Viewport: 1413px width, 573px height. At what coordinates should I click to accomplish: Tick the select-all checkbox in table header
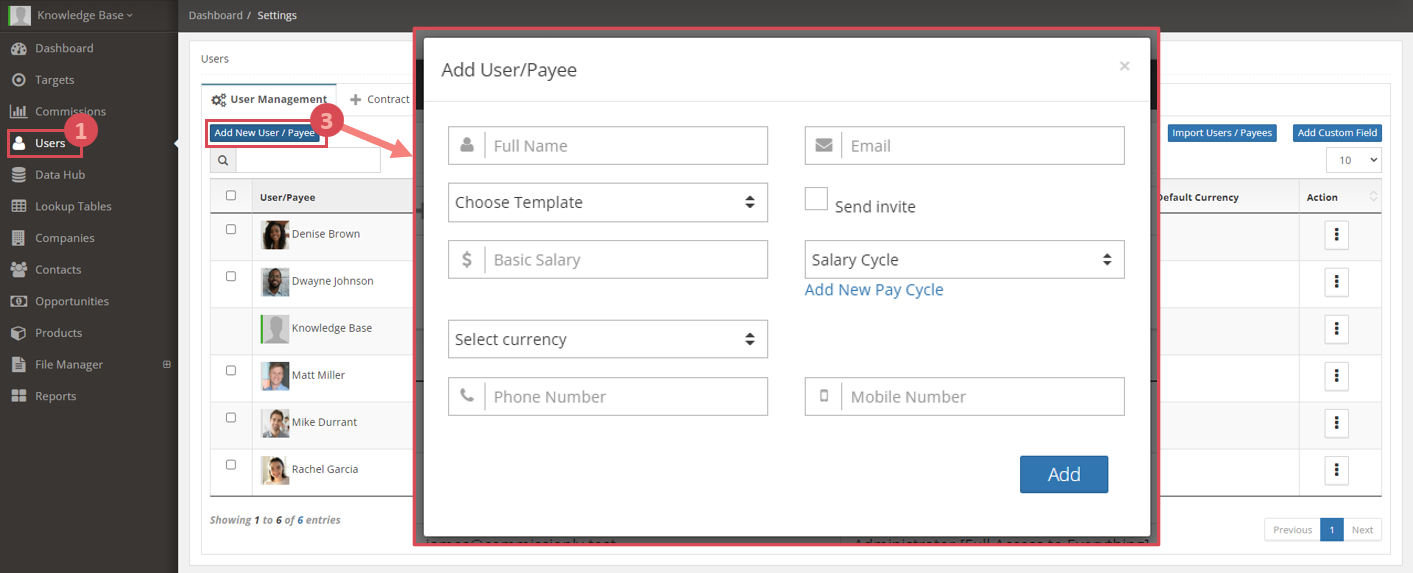click(231, 196)
